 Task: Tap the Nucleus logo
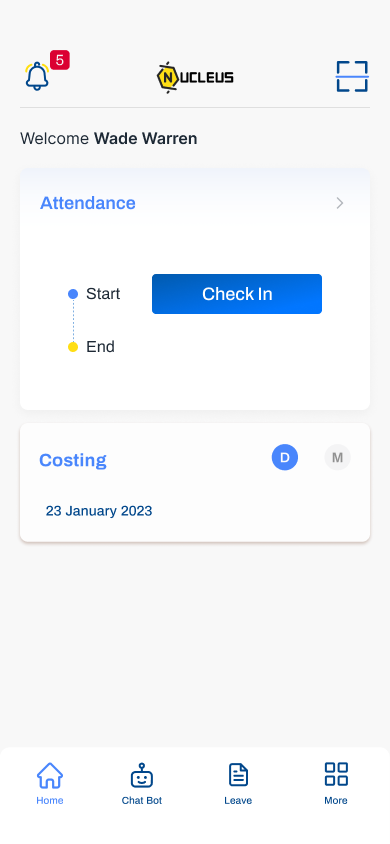point(195,78)
